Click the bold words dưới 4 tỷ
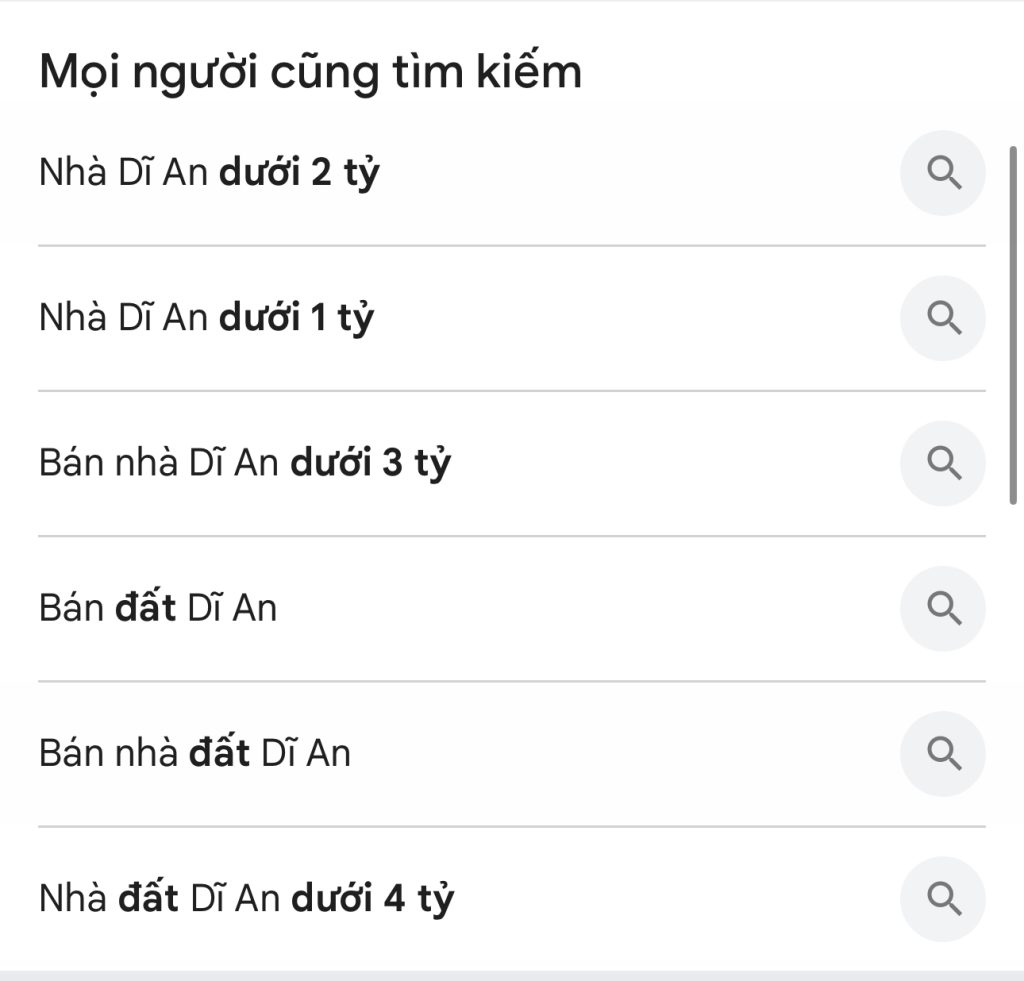This screenshot has height=981, width=1024. pos(372,898)
